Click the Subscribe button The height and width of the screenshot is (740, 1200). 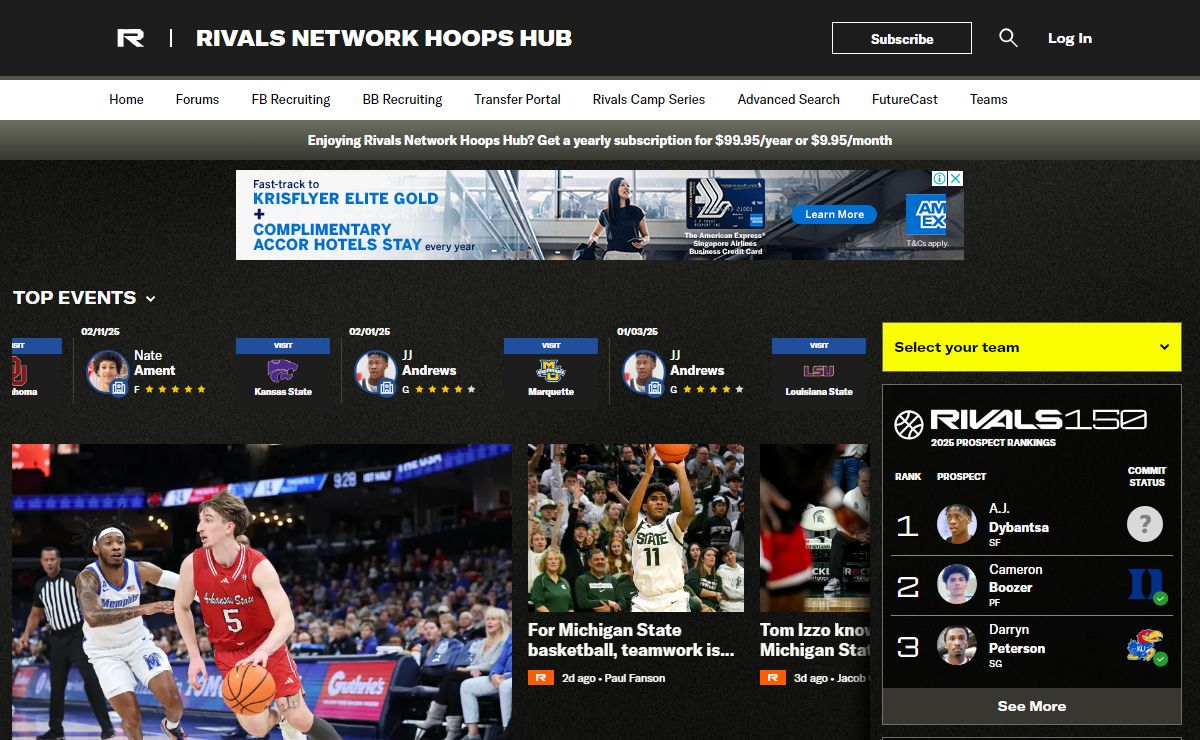tap(902, 38)
